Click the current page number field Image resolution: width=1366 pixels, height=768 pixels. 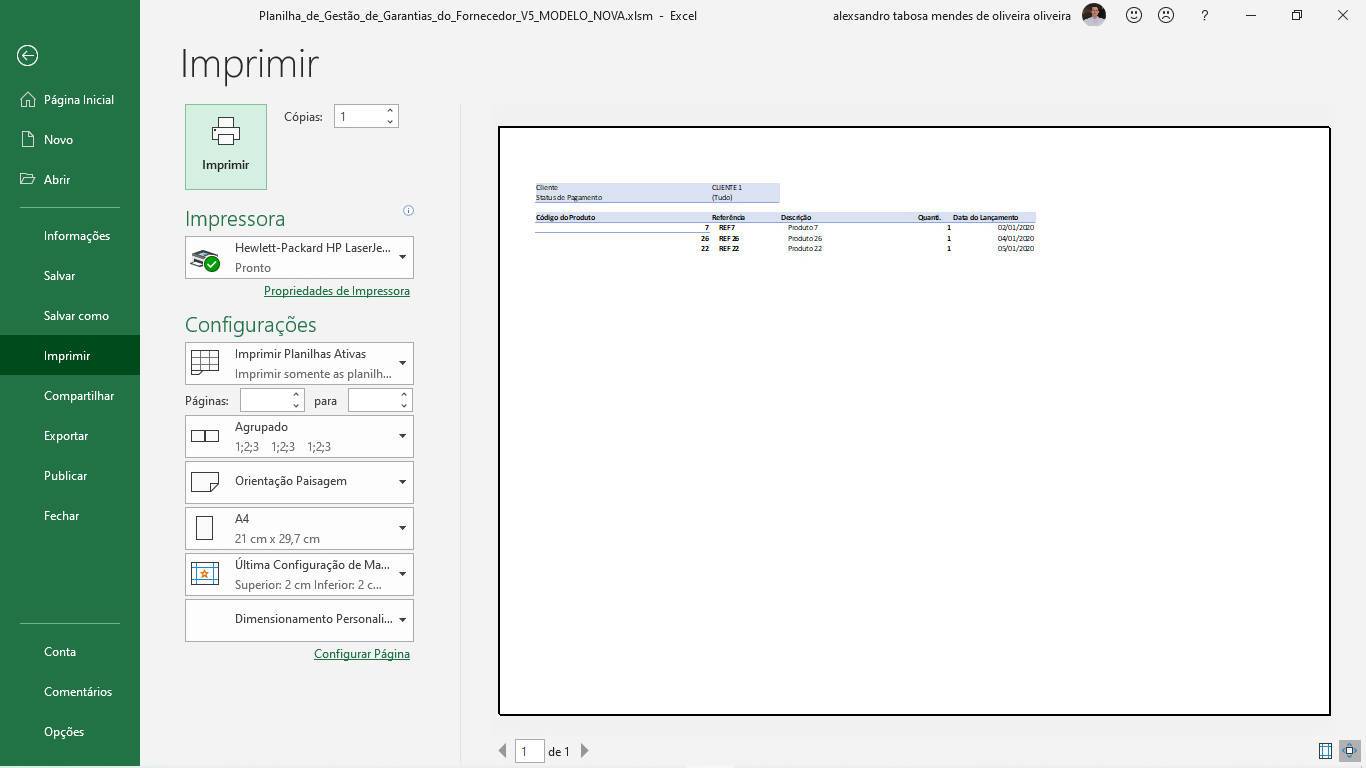(x=529, y=751)
